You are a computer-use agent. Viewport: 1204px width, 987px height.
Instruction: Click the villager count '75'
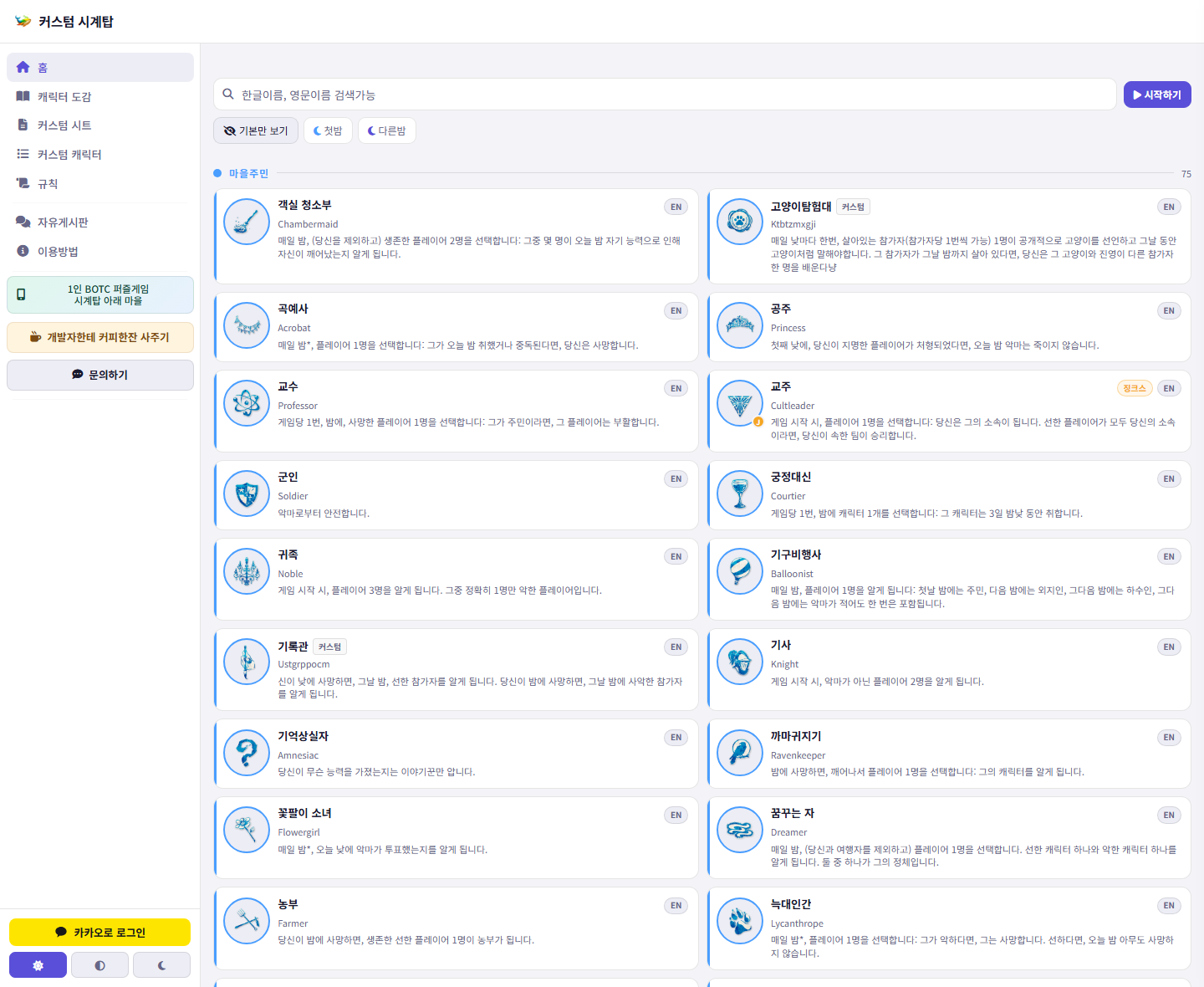1186,174
